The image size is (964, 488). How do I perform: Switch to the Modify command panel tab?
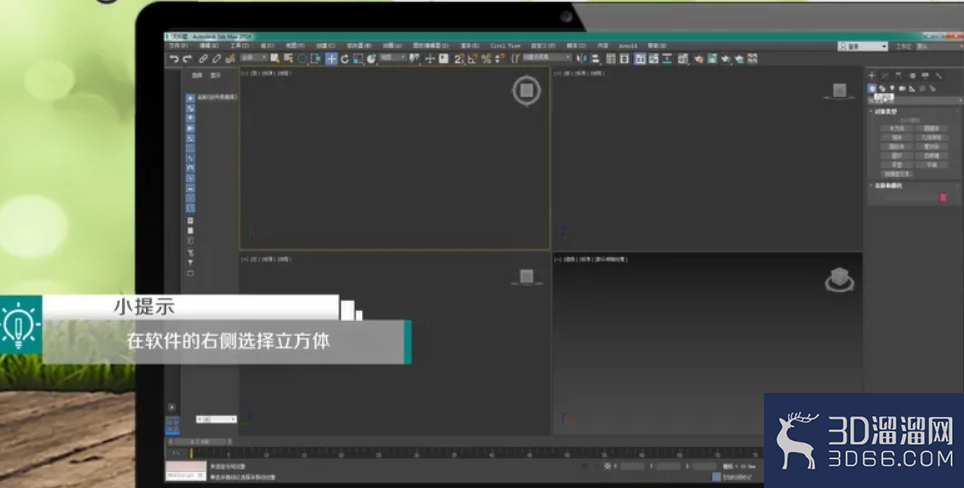885,76
